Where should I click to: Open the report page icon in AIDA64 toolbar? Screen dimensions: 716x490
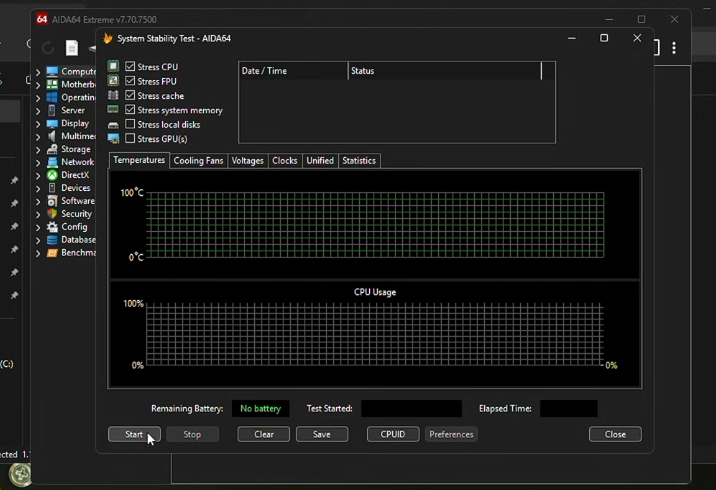pos(72,47)
